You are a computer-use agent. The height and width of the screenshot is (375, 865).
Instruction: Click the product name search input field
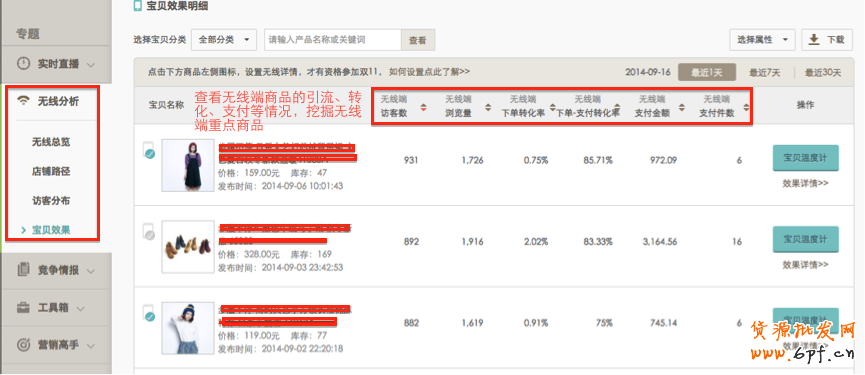click(333, 40)
